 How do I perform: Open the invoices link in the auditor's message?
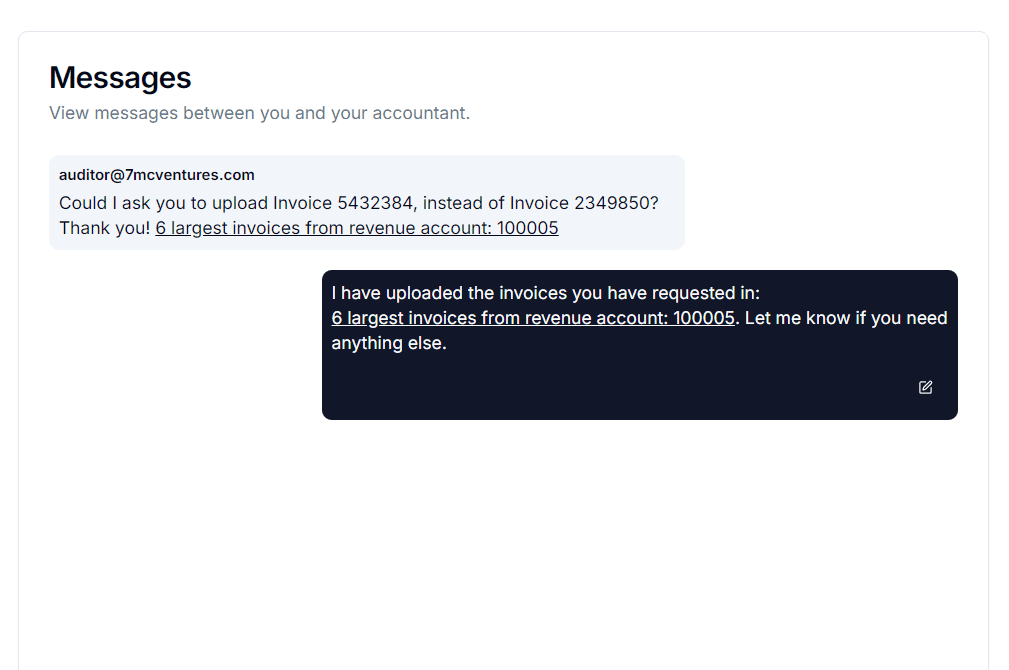coord(356,228)
